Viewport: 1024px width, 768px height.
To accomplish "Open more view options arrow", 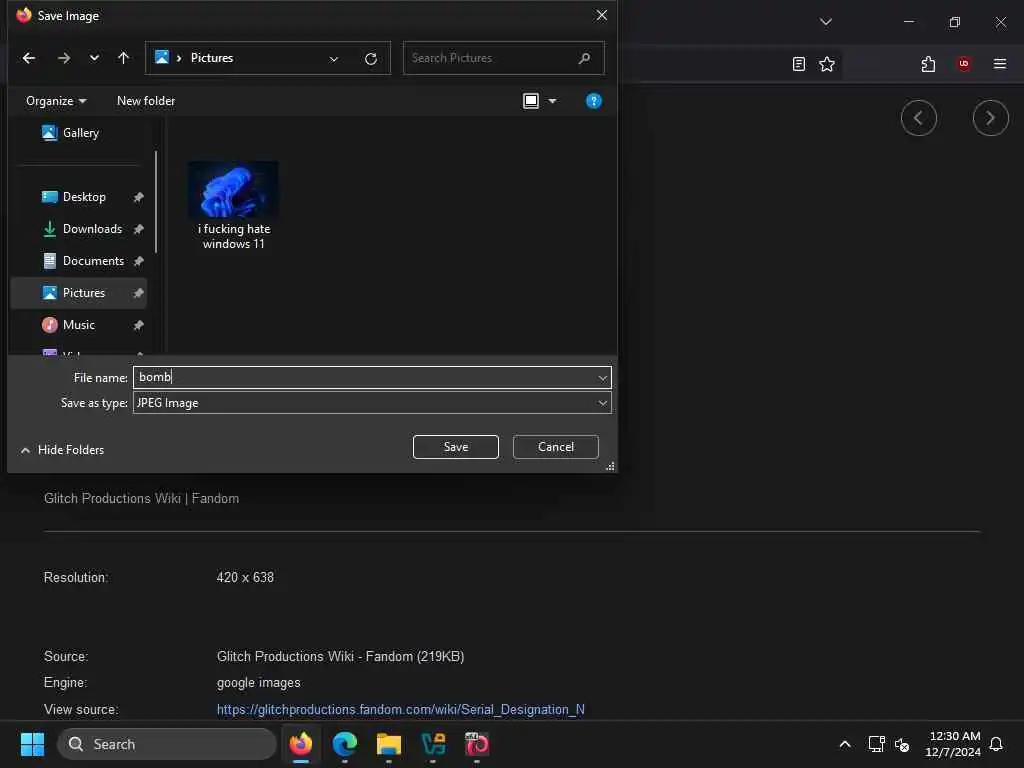I will [552, 101].
